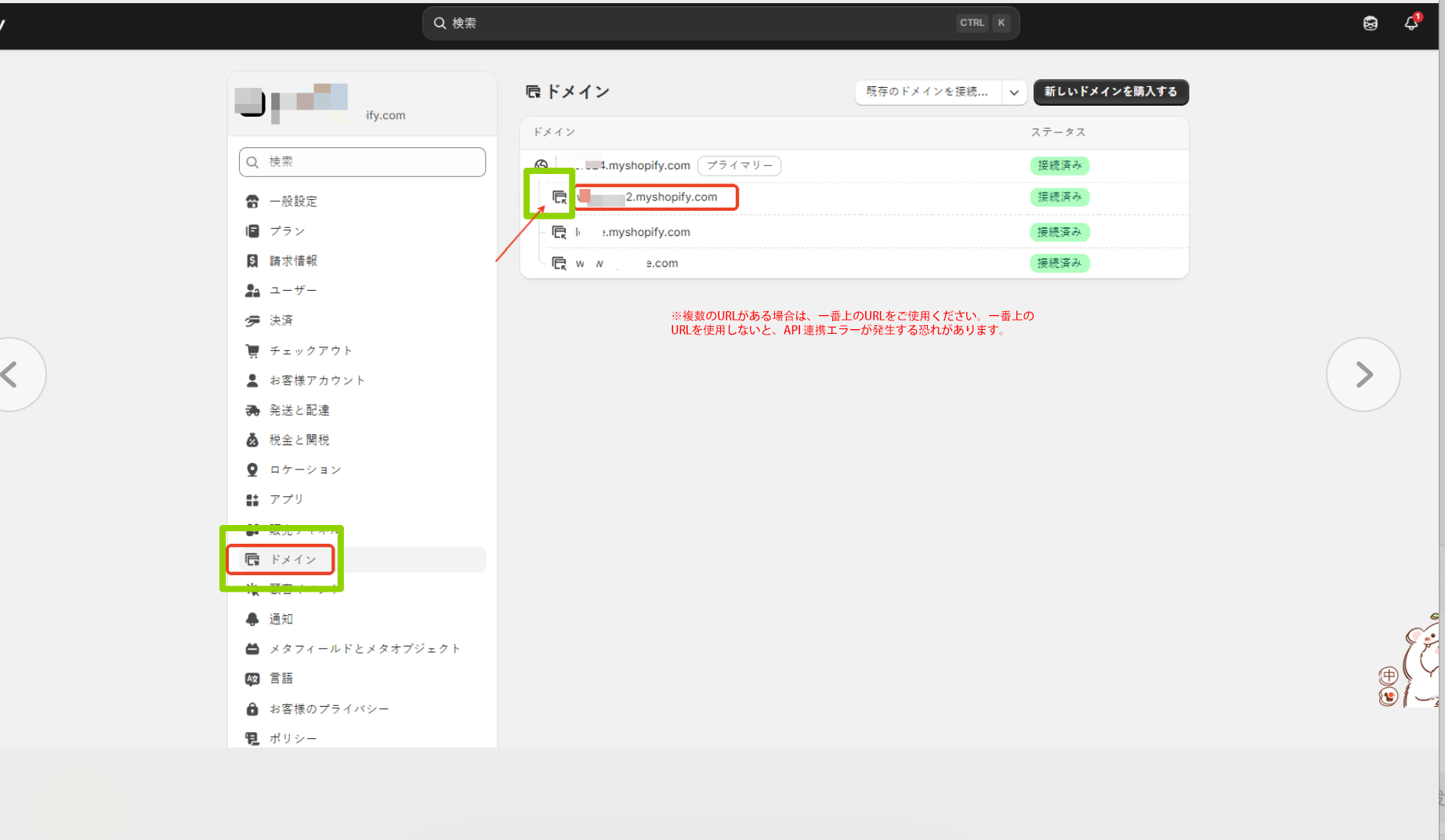Click 既存のドメインを接続 button
This screenshot has width=1445, height=840.
(927, 92)
